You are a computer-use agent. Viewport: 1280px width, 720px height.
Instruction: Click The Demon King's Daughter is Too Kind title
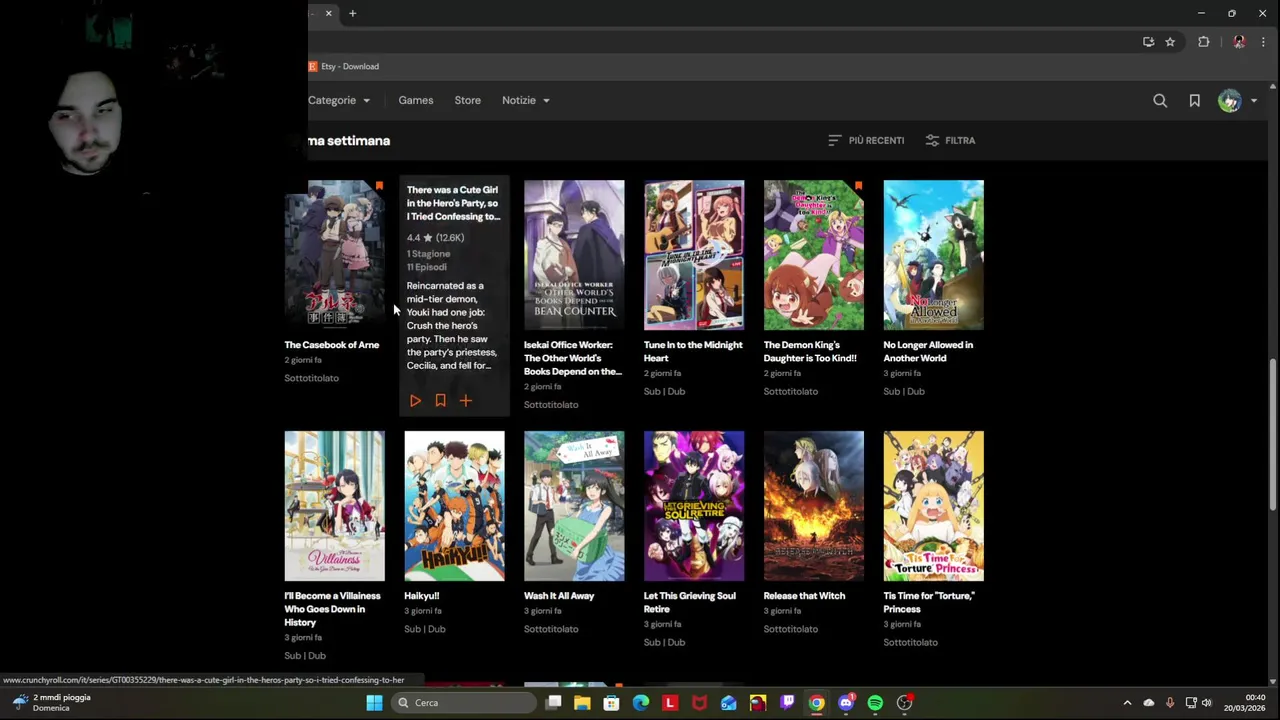pyautogui.click(x=810, y=351)
